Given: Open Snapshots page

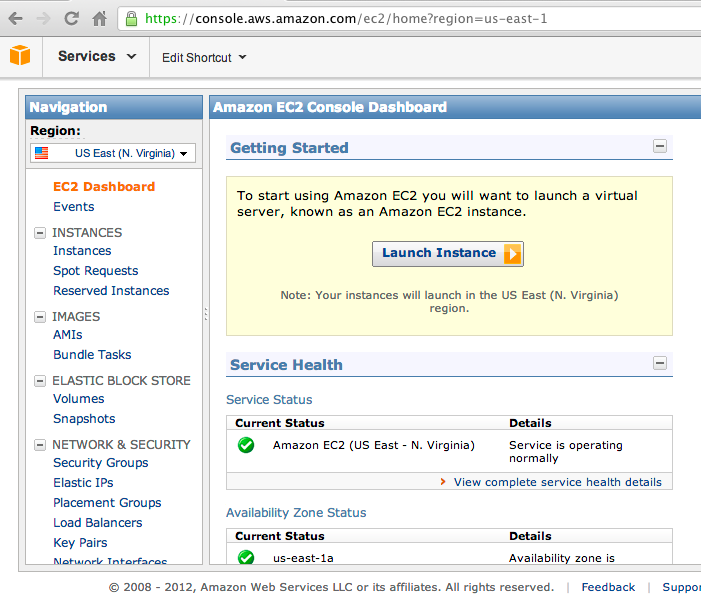Looking at the screenshot, I should point(84,419).
